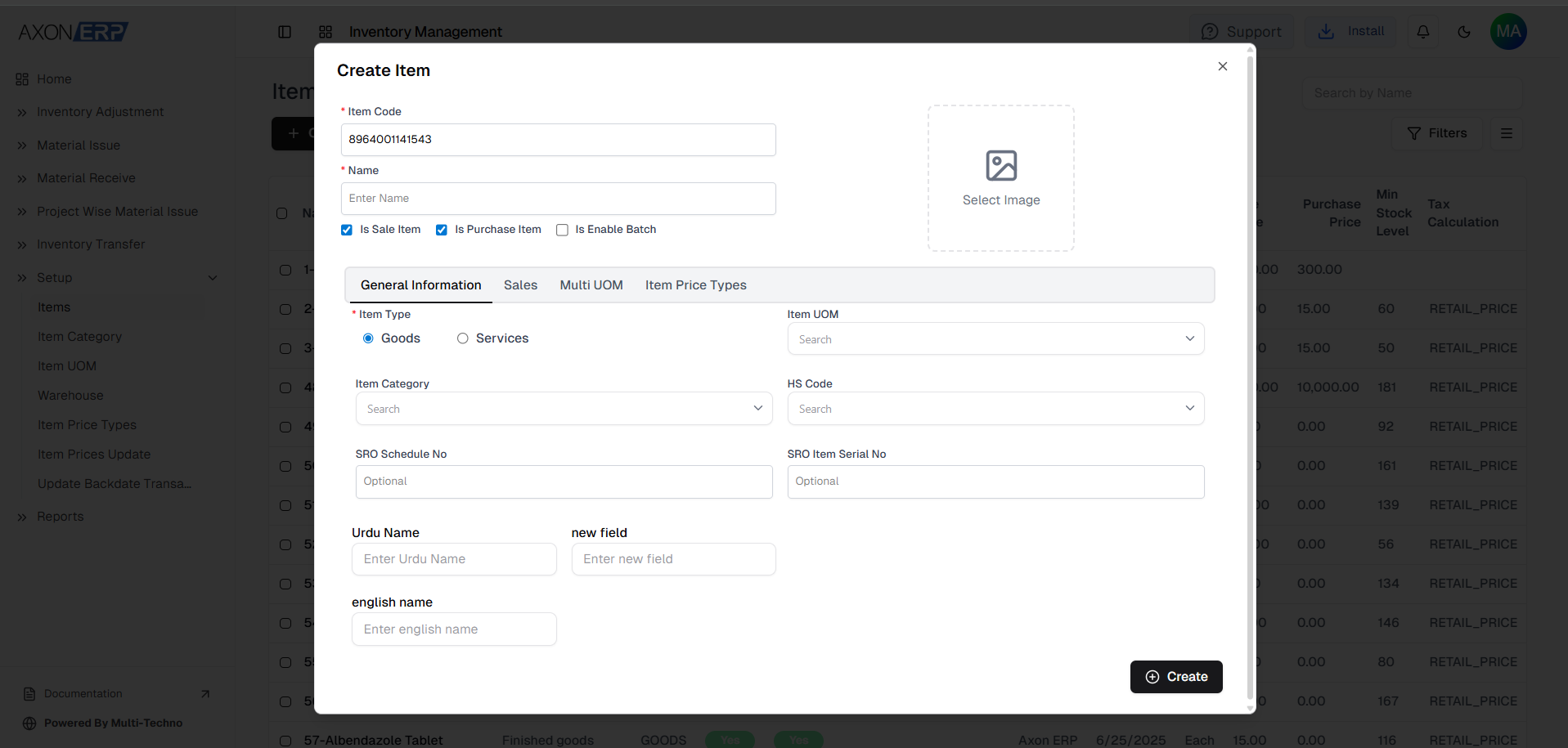Toggle Is Purchase Item checkbox
Image resolution: width=1568 pixels, height=748 pixels.
click(x=442, y=230)
